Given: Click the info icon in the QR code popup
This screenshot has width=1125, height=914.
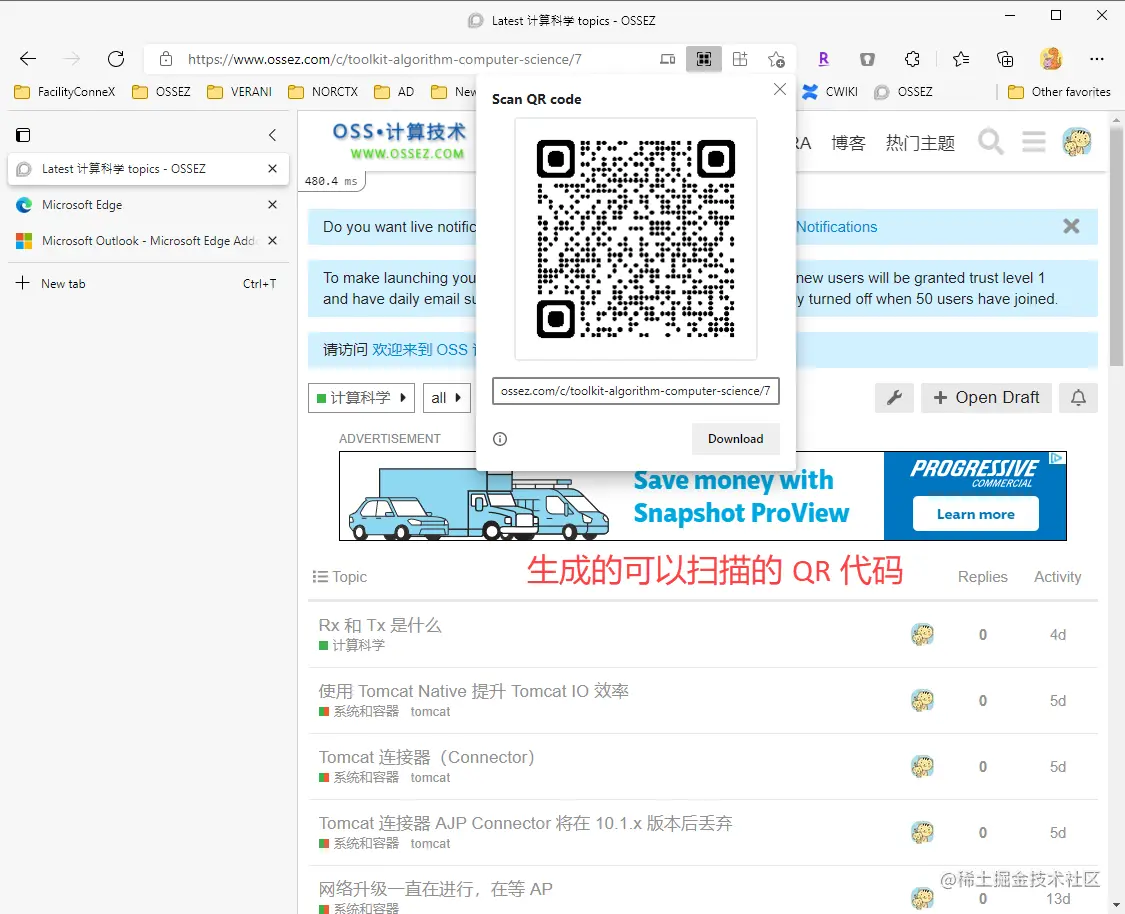Looking at the screenshot, I should (499, 439).
